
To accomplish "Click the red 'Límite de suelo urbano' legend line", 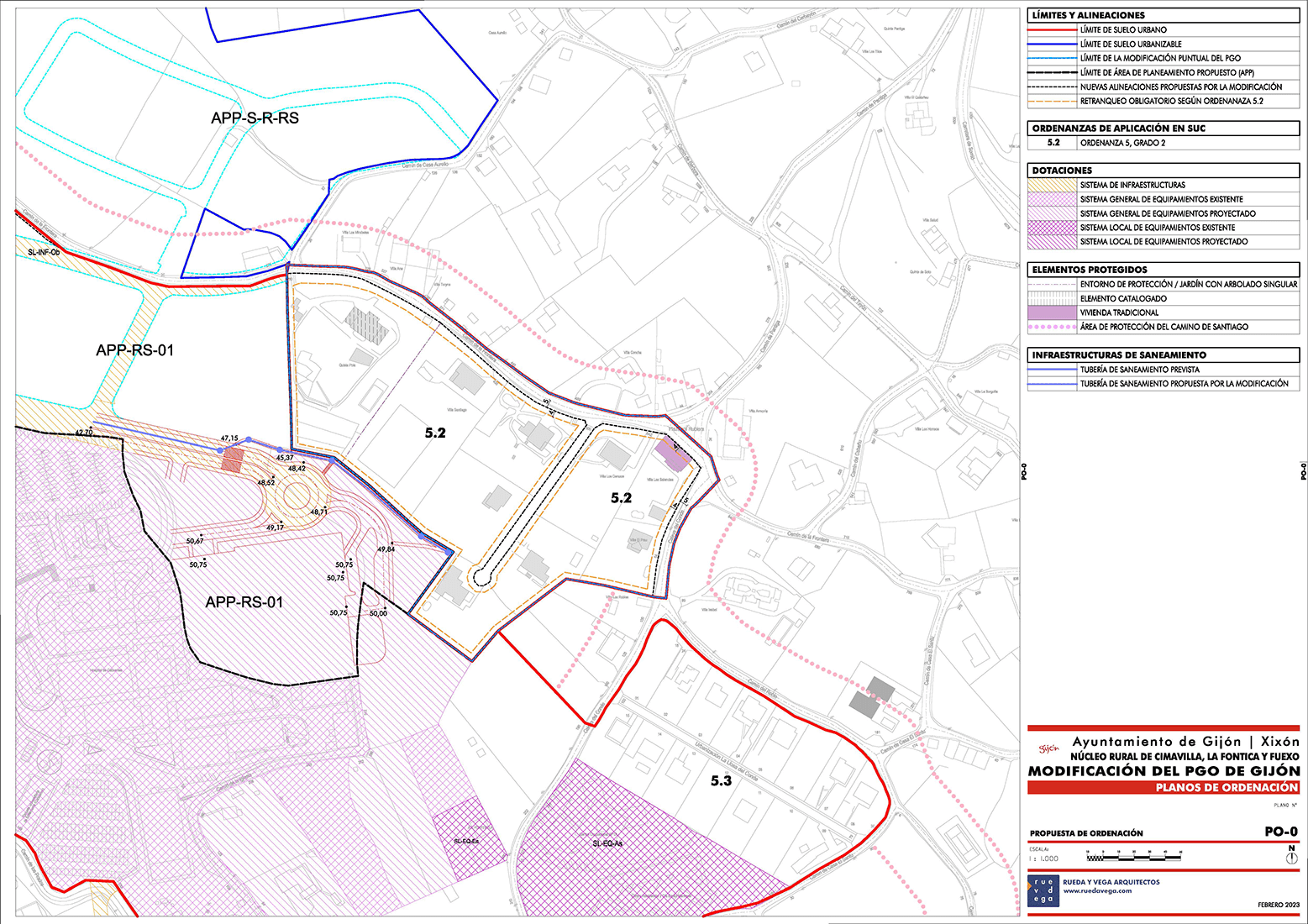I will [1053, 29].
